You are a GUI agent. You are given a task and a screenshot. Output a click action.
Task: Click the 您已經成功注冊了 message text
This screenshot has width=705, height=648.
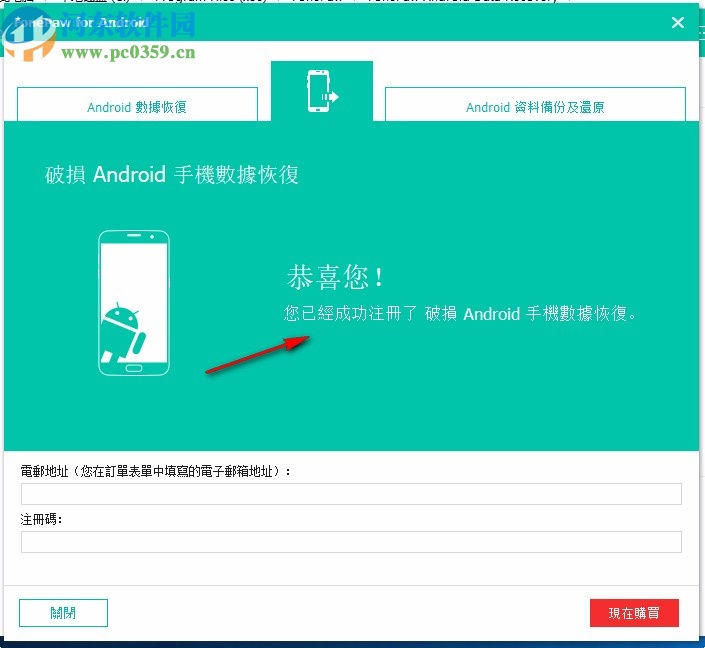point(460,313)
